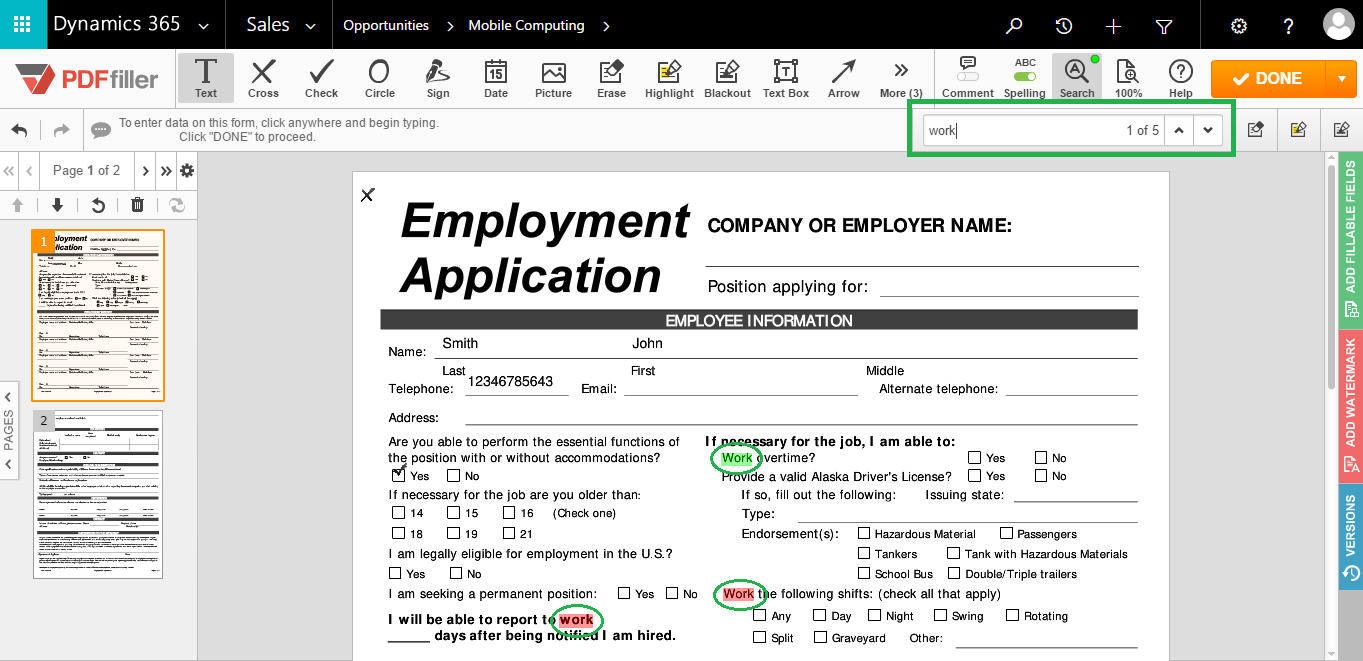Jump to last page double arrow
Screen dimensions: 1363x661
tap(166, 171)
